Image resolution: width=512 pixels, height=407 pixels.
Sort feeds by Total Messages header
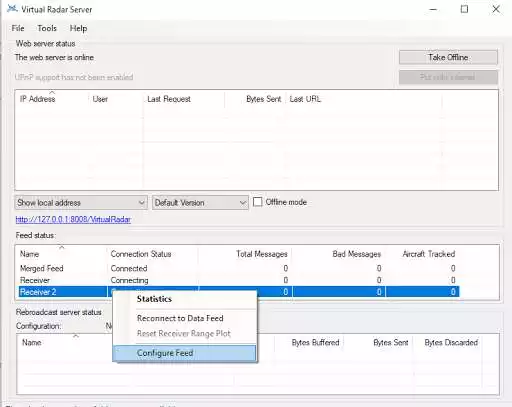point(262,254)
